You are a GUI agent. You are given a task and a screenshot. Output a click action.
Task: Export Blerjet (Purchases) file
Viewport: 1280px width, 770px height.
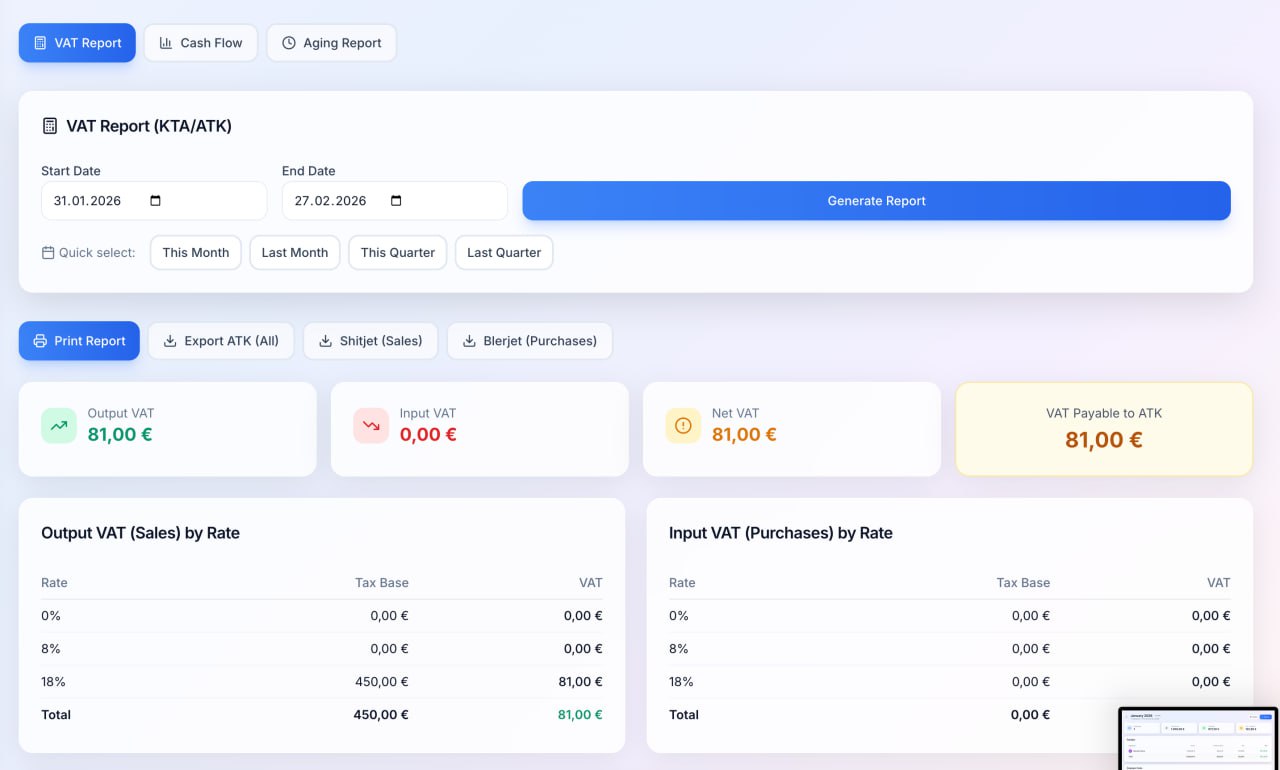529,341
